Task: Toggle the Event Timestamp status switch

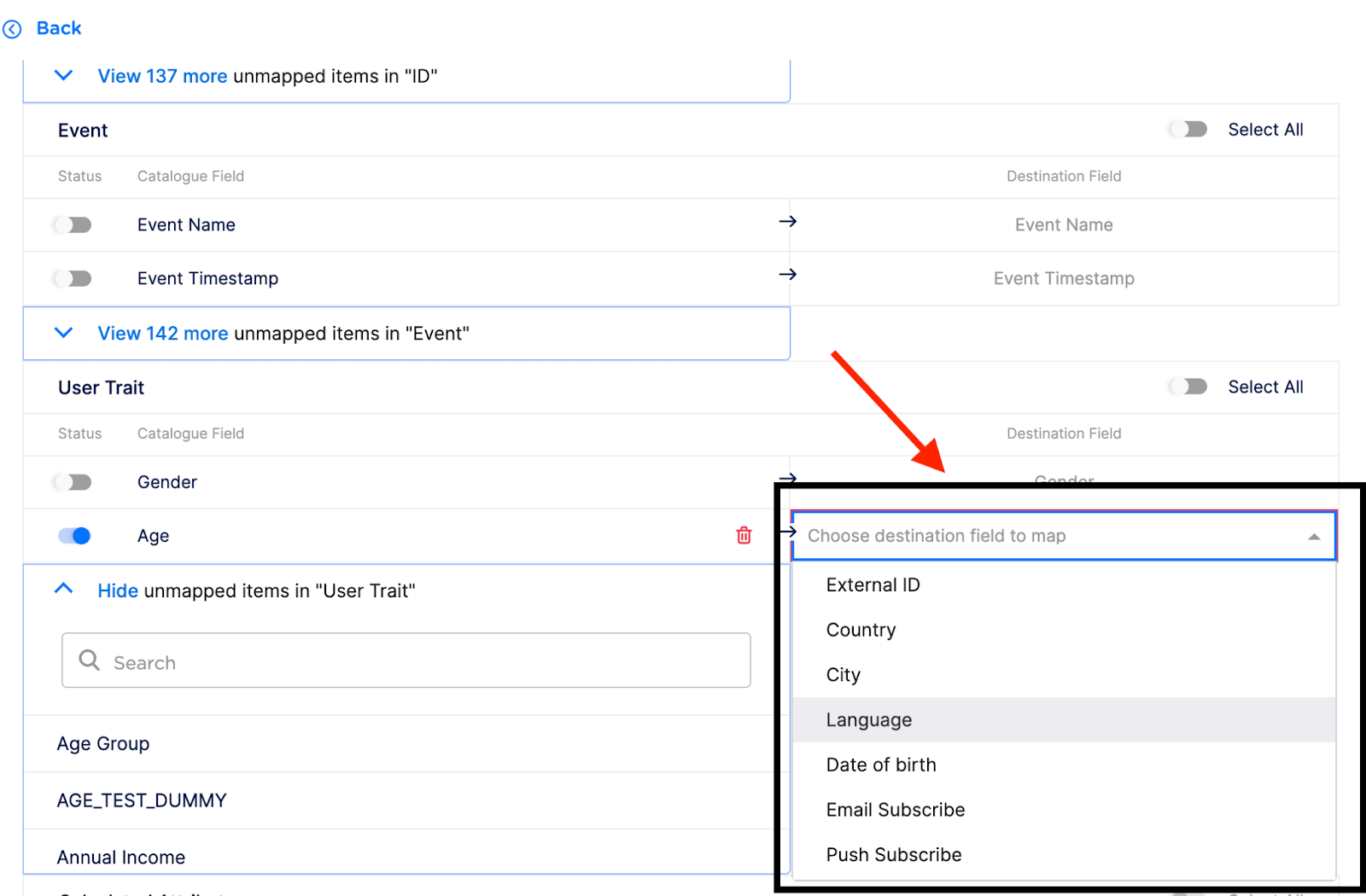Action: [x=73, y=279]
